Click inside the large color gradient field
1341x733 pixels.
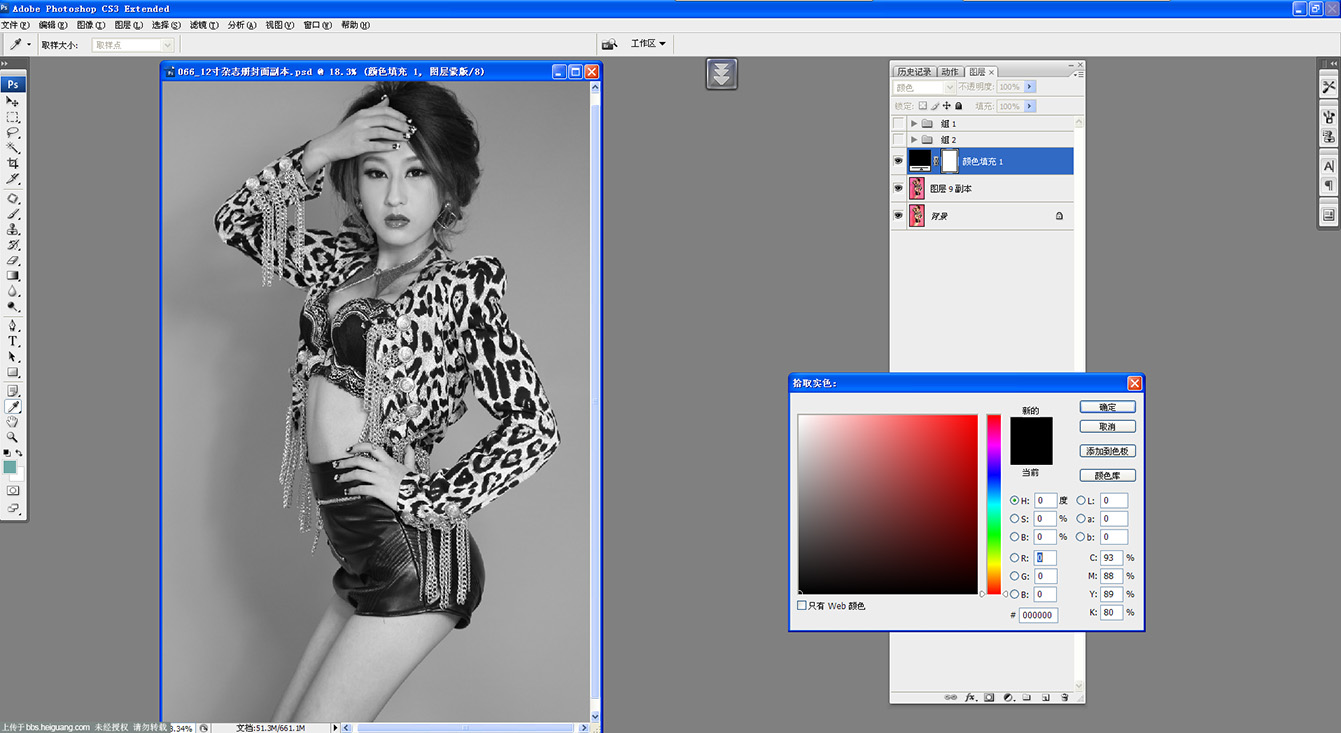pyautogui.click(x=887, y=504)
